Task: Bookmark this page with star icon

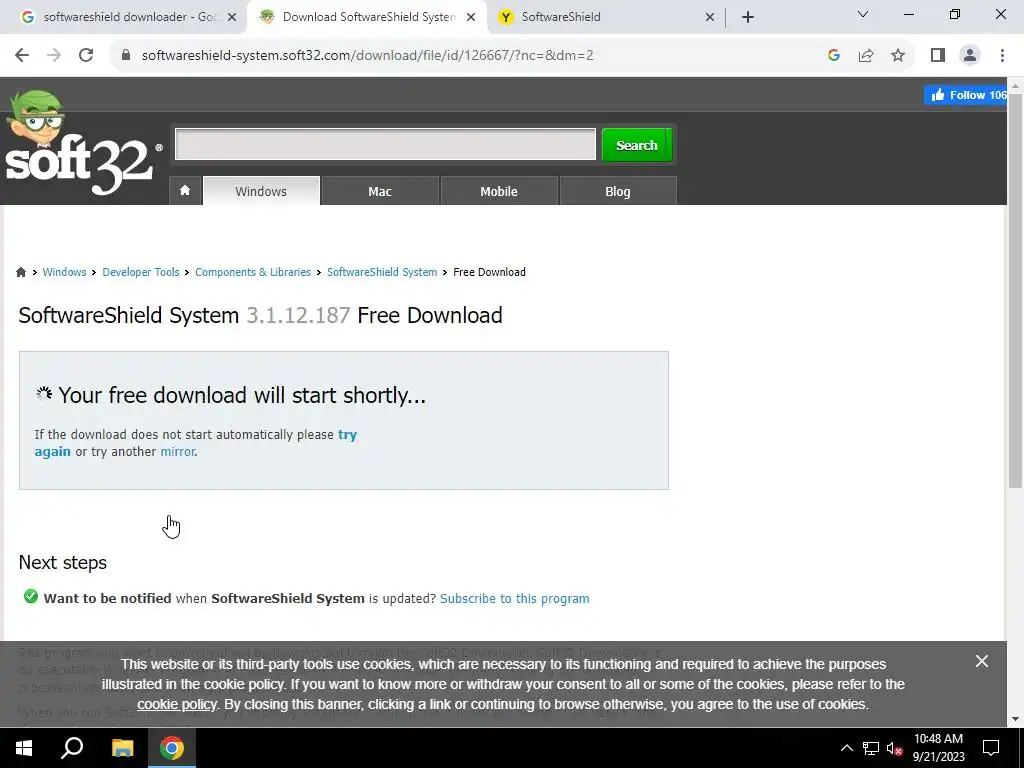Action: pyautogui.click(x=898, y=55)
